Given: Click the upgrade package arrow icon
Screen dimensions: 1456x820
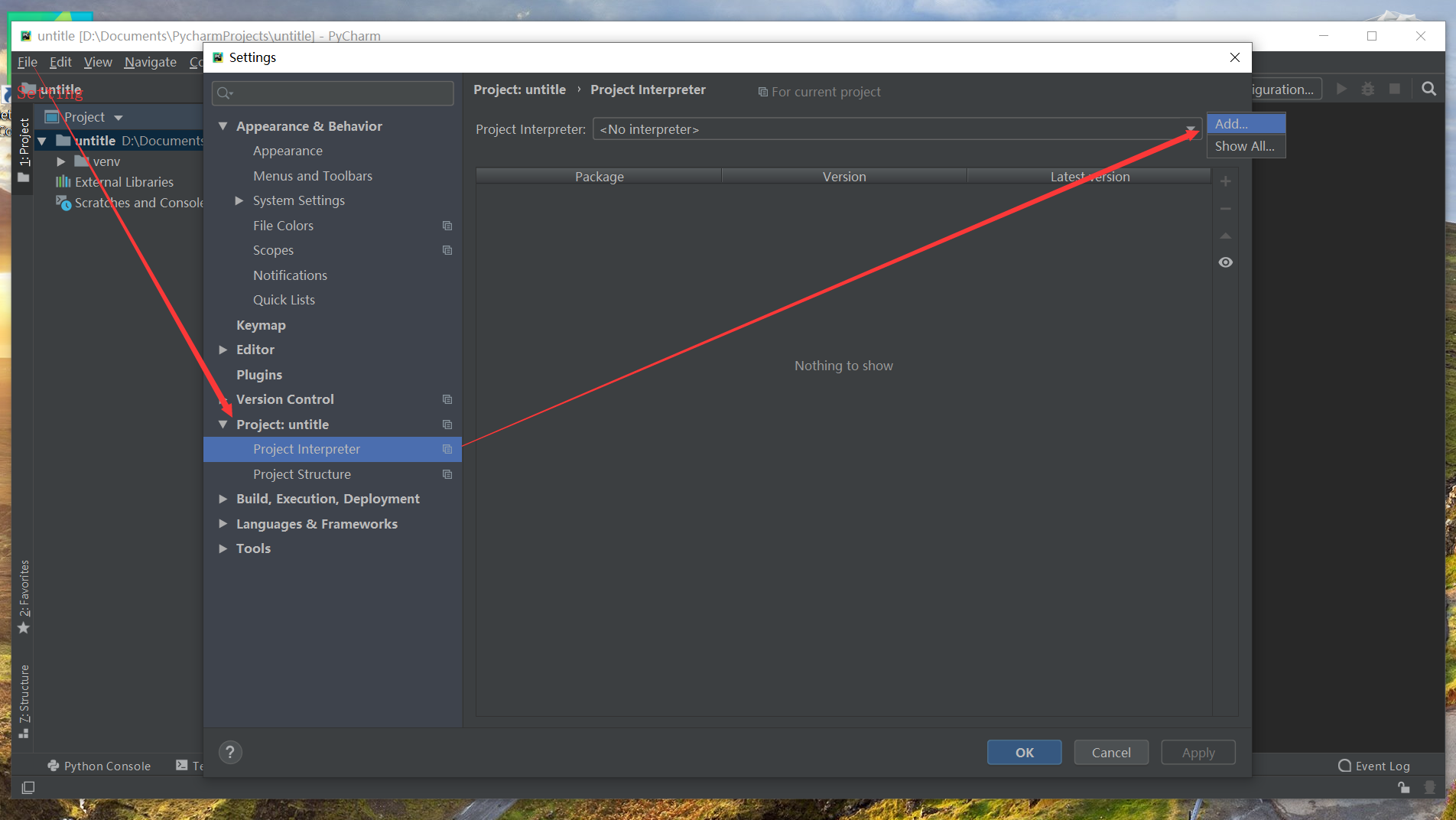Looking at the screenshot, I should [x=1225, y=236].
